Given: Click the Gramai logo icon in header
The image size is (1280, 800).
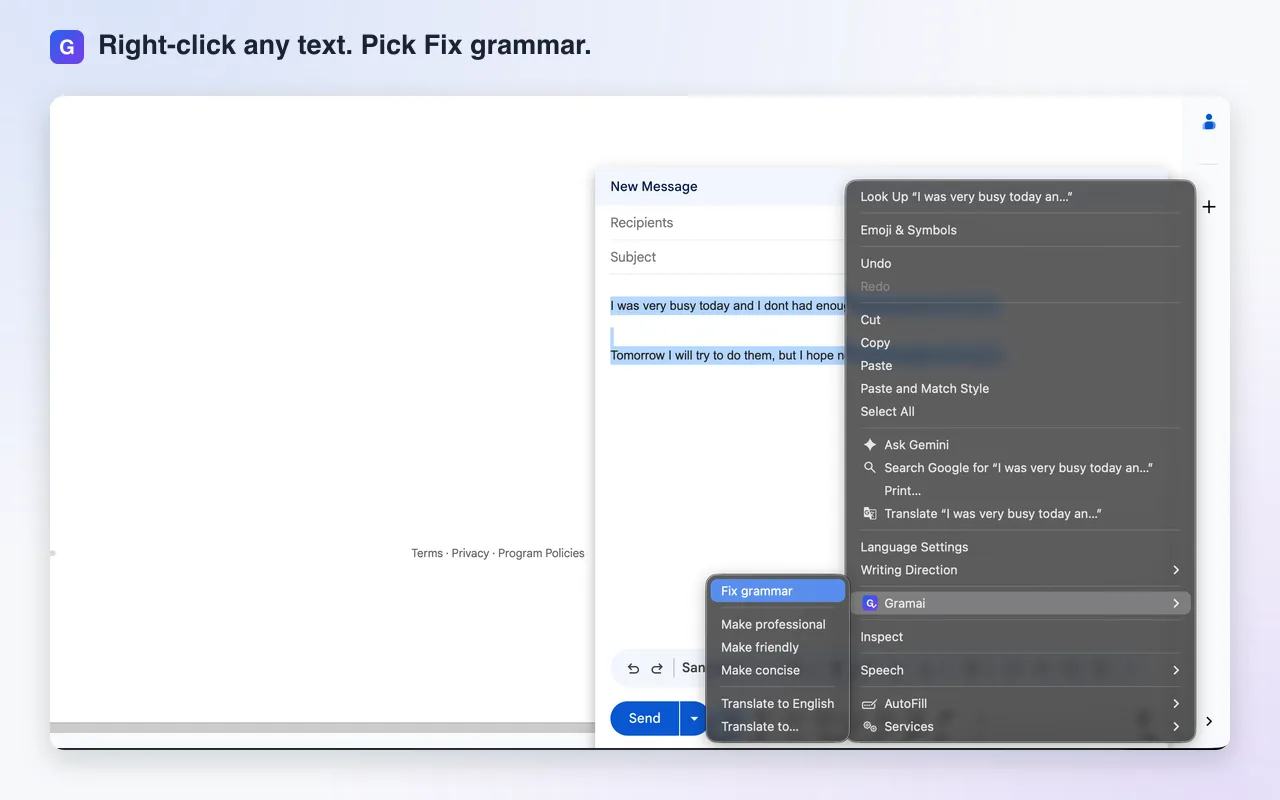Looking at the screenshot, I should [x=67, y=47].
